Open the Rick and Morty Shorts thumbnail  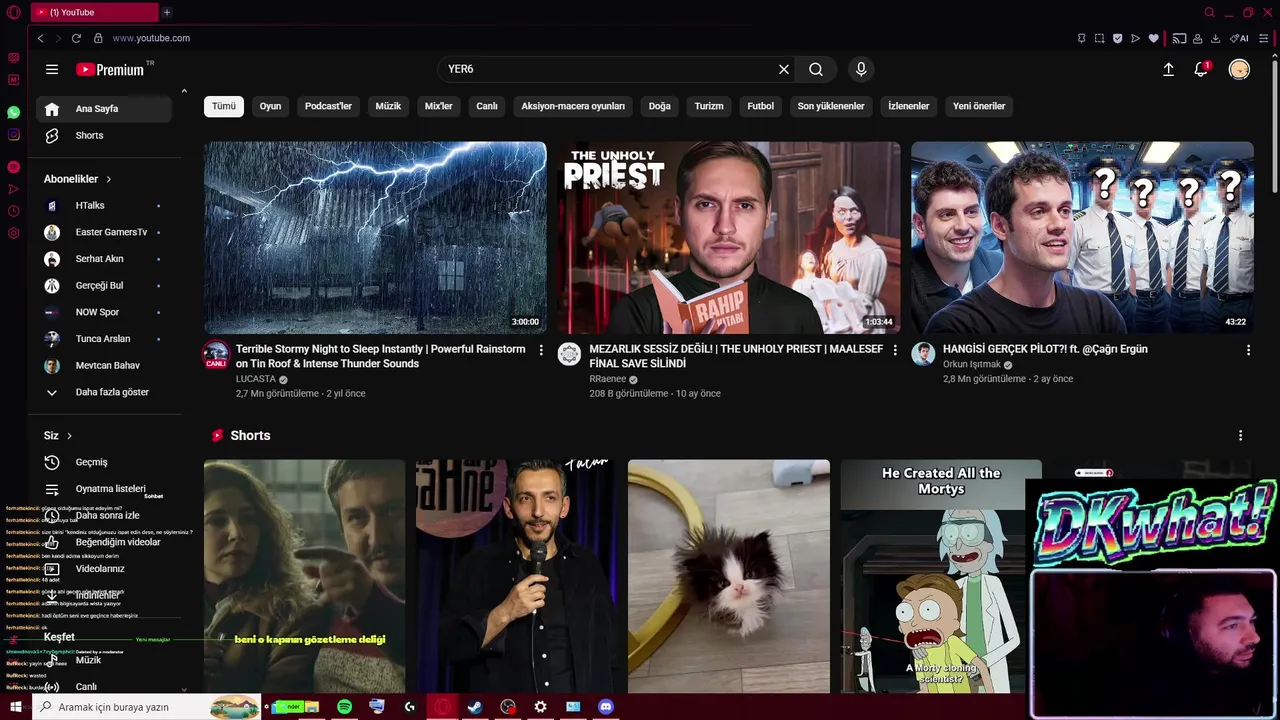[940, 576]
